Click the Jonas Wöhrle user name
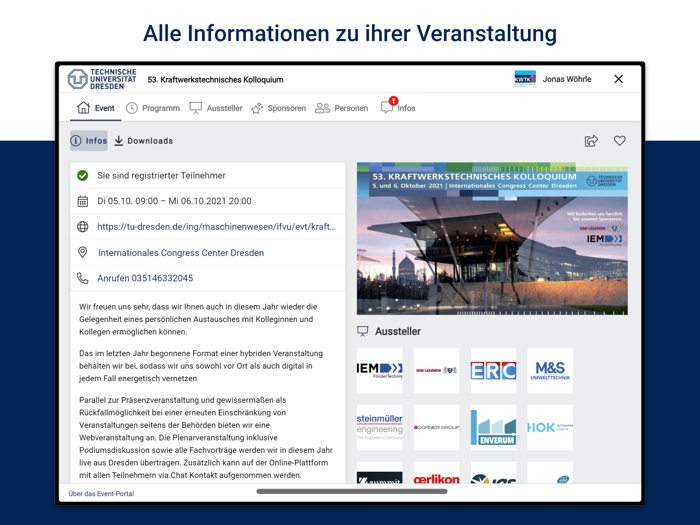 tap(567, 79)
